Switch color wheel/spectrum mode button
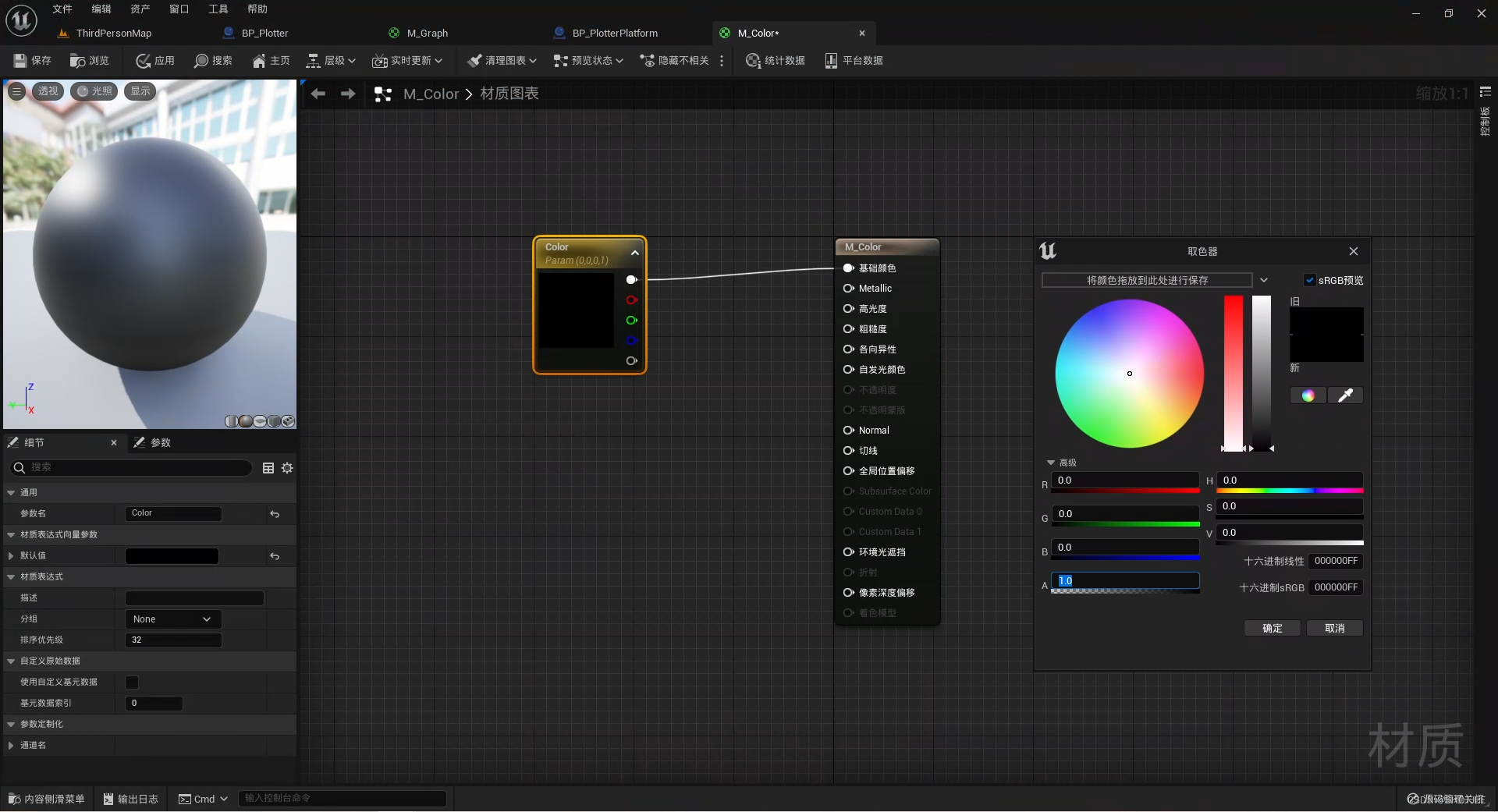The width and height of the screenshot is (1498, 812). pyautogui.click(x=1308, y=395)
